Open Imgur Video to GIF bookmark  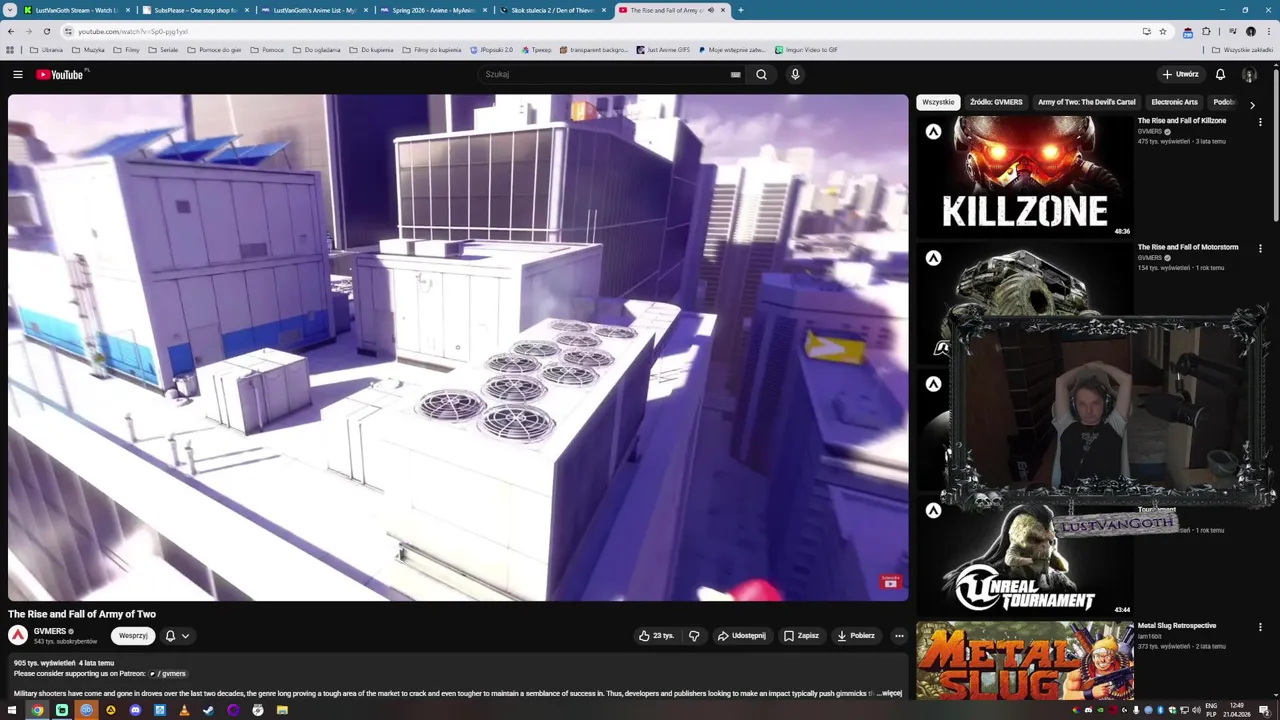[x=806, y=50]
